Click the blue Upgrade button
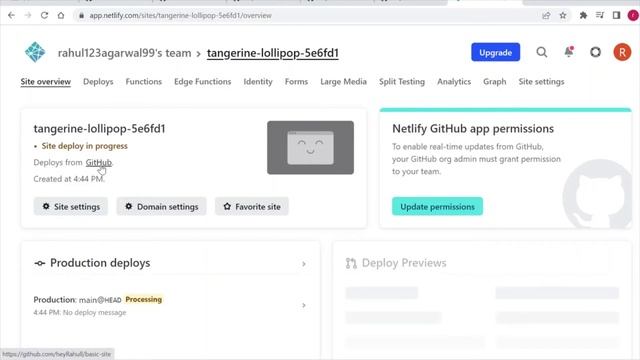Viewport: 640px width, 360px height. click(x=496, y=52)
